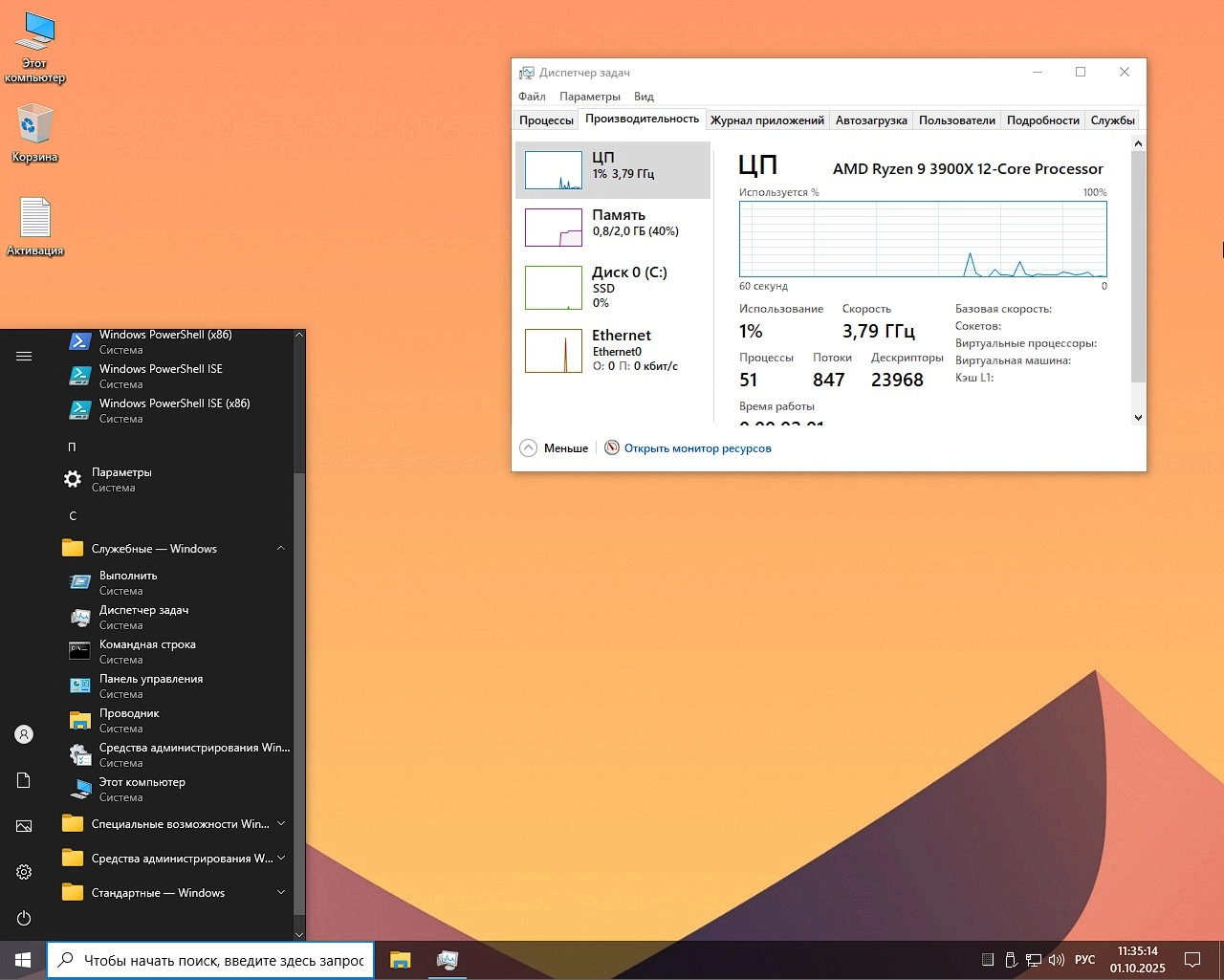
Task: Expand the hamburger menu in Start
Action: click(24, 357)
